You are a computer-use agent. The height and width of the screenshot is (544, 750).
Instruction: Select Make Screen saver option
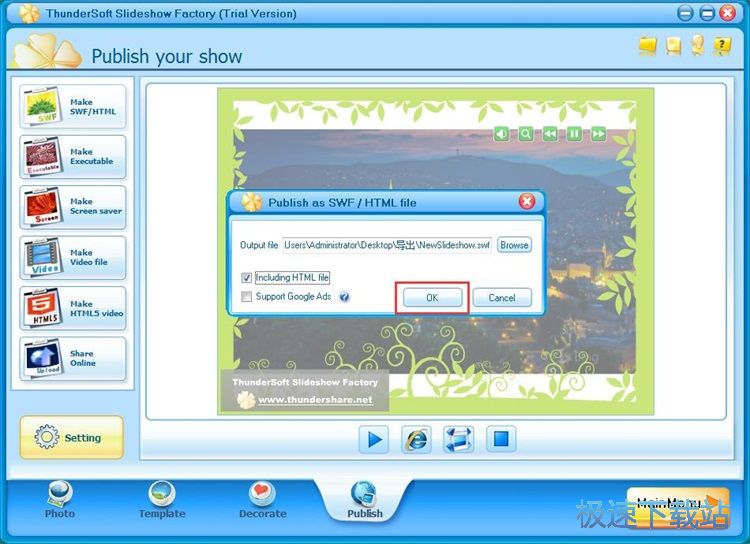(x=73, y=207)
